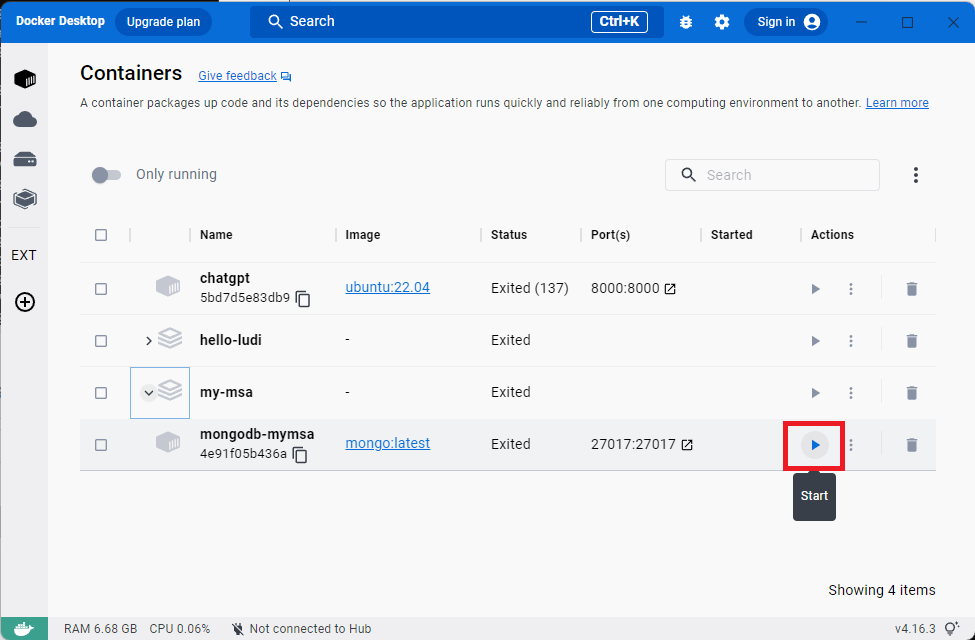Delete the hello-ludi stack

(912, 341)
